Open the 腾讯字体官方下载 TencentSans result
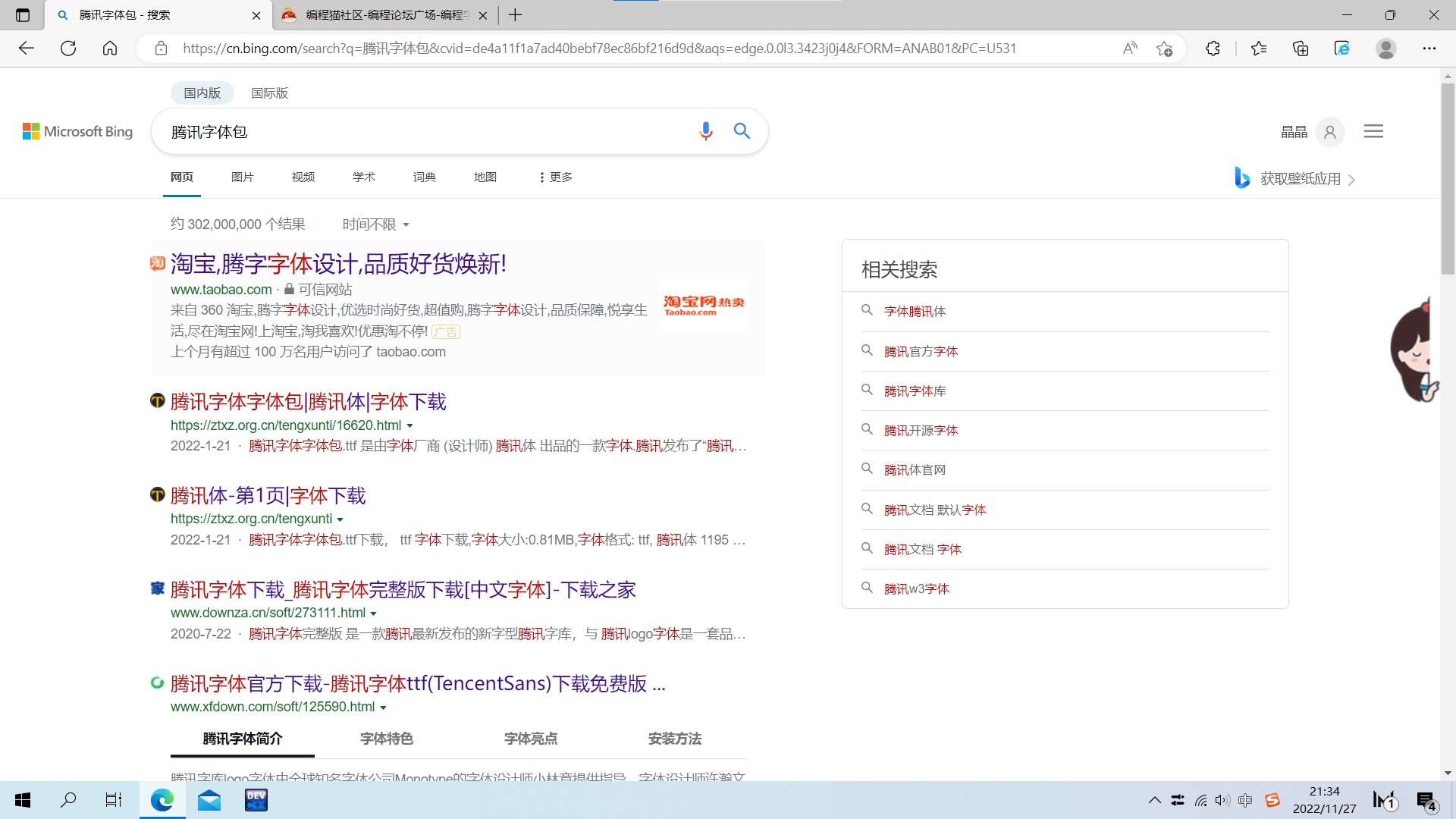The width and height of the screenshot is (1456, 819). point(418,684)
